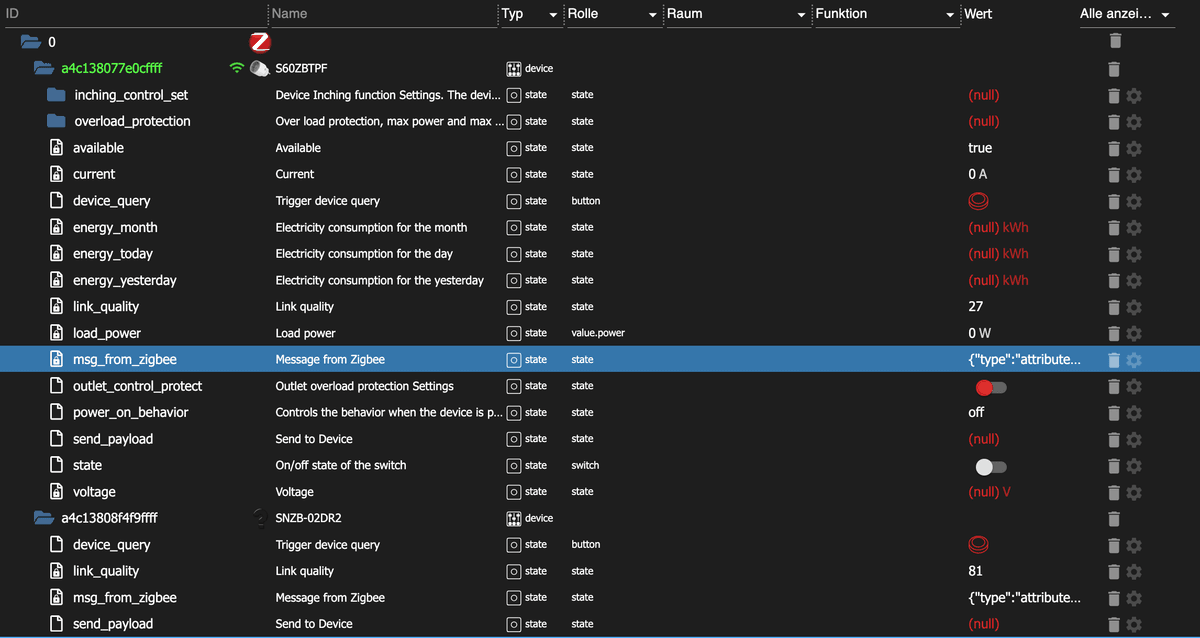Open gear settings for voltage state

point(1134,492)
